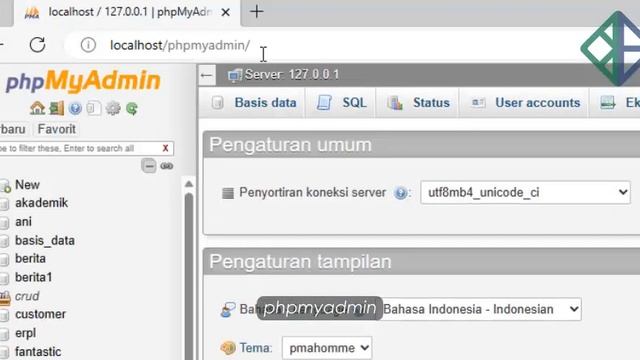Click the collation help info icon
Screen dimensions: 640x360
pos(401,193)
